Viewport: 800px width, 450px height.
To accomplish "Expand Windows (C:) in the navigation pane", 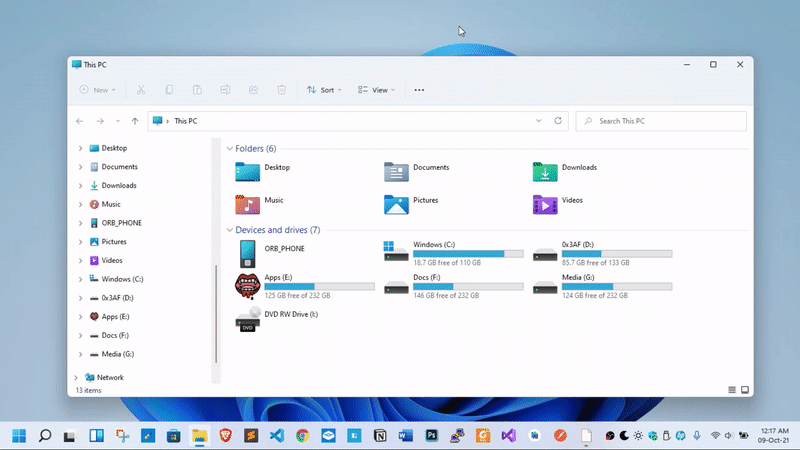I will tap(80, 279).
